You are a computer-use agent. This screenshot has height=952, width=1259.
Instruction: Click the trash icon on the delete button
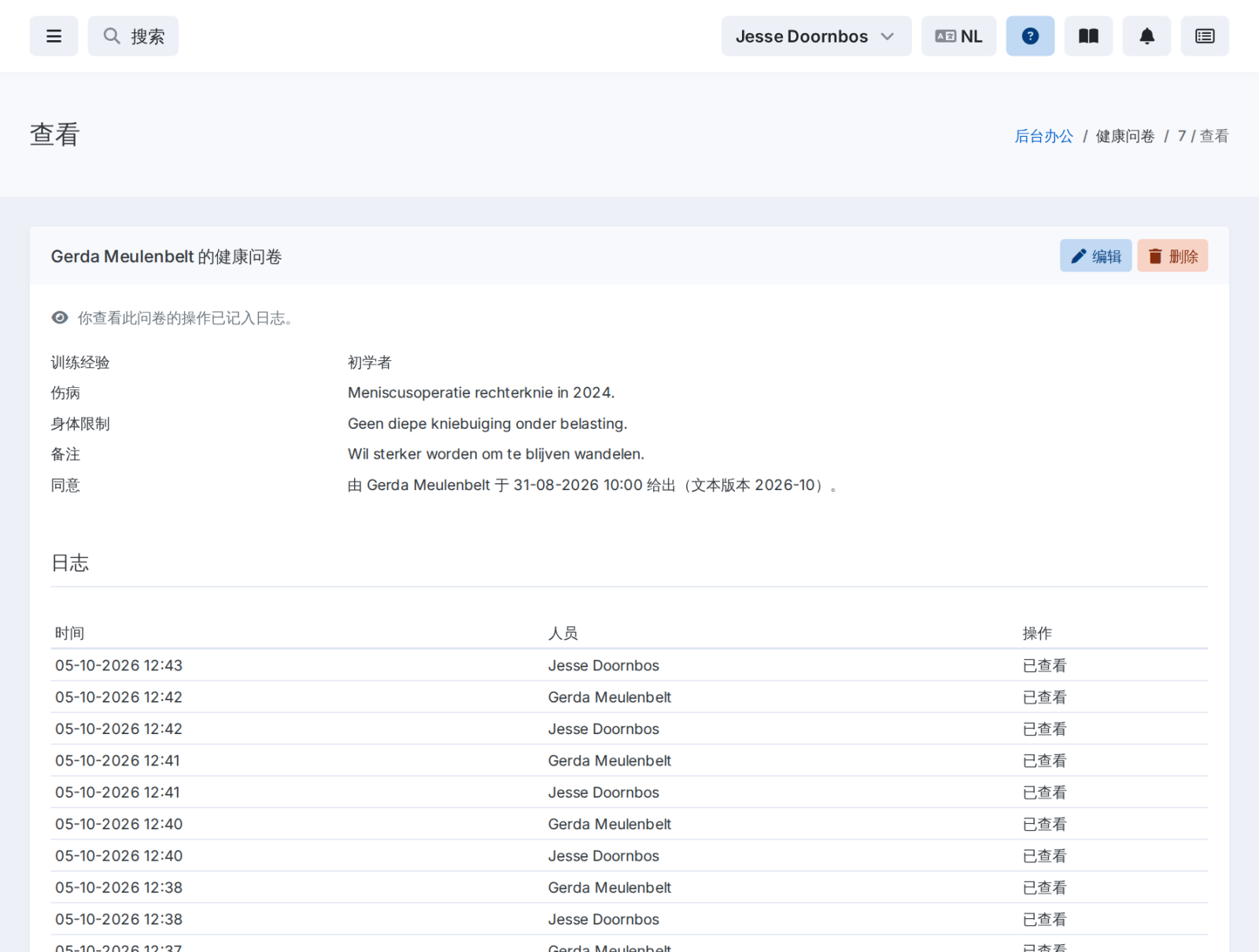(1155, 256)
